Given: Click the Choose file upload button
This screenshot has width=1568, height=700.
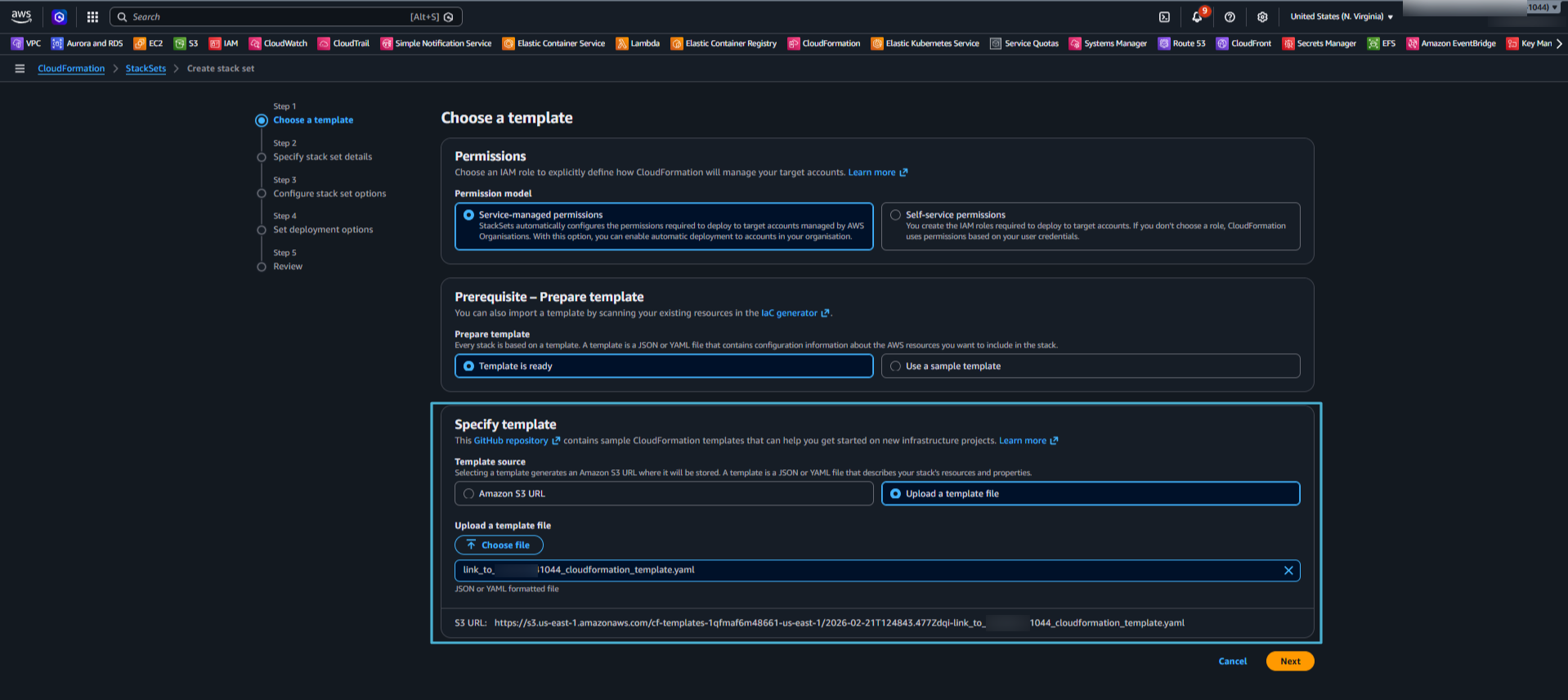Looking at the screenshot, I should point(499,545).
